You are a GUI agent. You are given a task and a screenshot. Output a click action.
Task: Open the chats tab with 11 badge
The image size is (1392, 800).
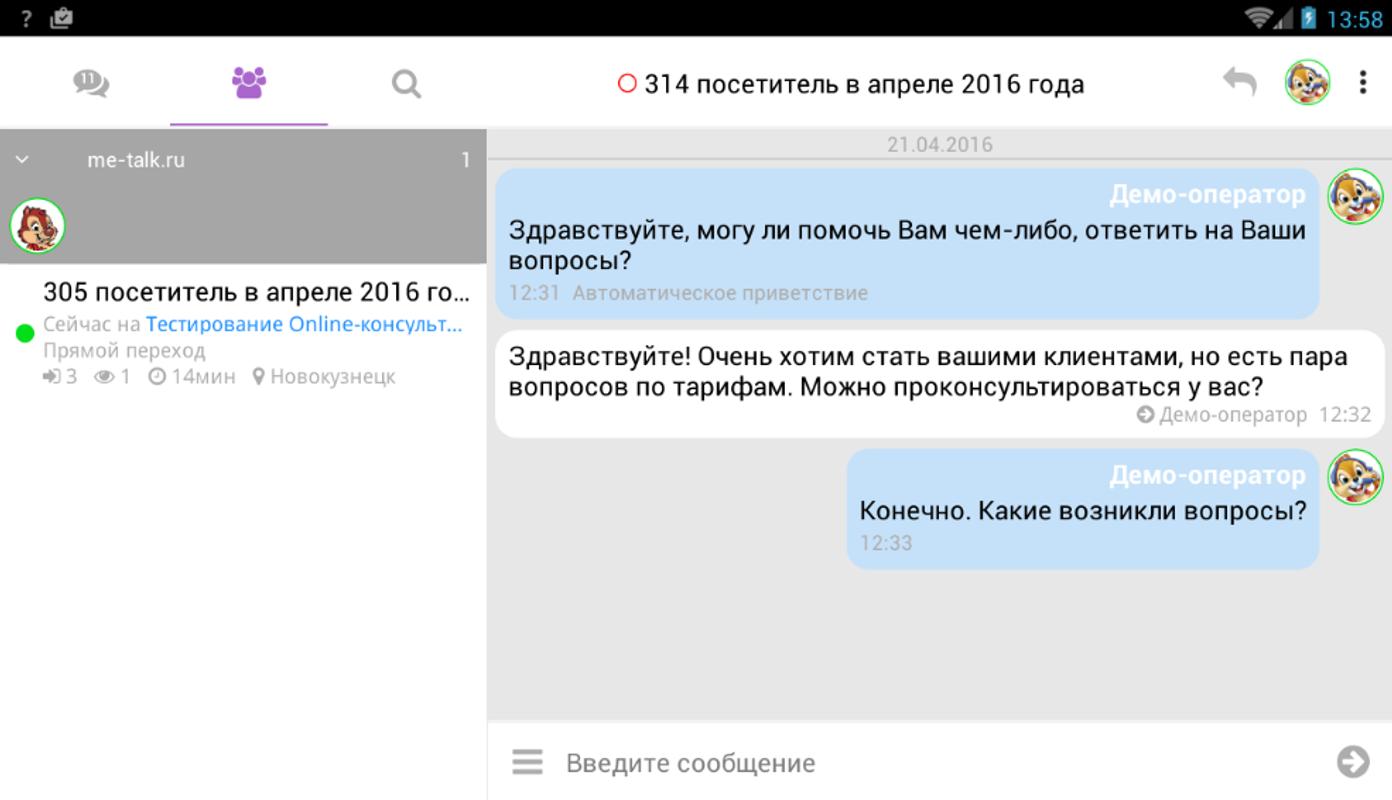(x=91, y=83)
